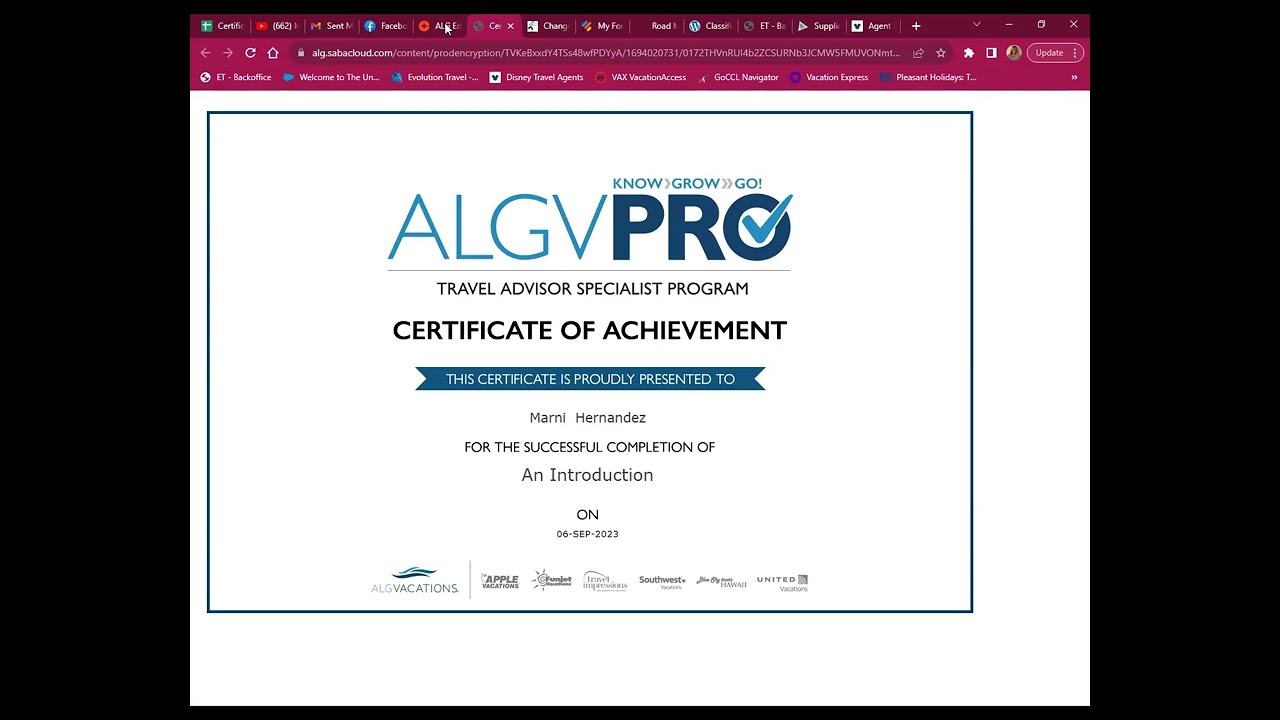Click the United Vacations logo
This screenshot has height=720, width=1280.
782,582
